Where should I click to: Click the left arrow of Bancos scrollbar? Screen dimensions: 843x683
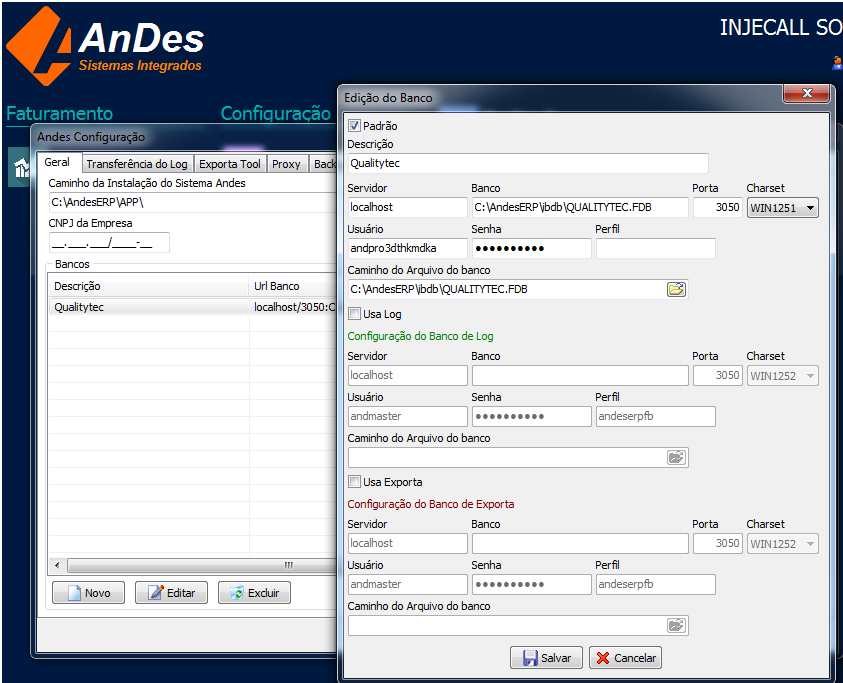click(58, 565)
